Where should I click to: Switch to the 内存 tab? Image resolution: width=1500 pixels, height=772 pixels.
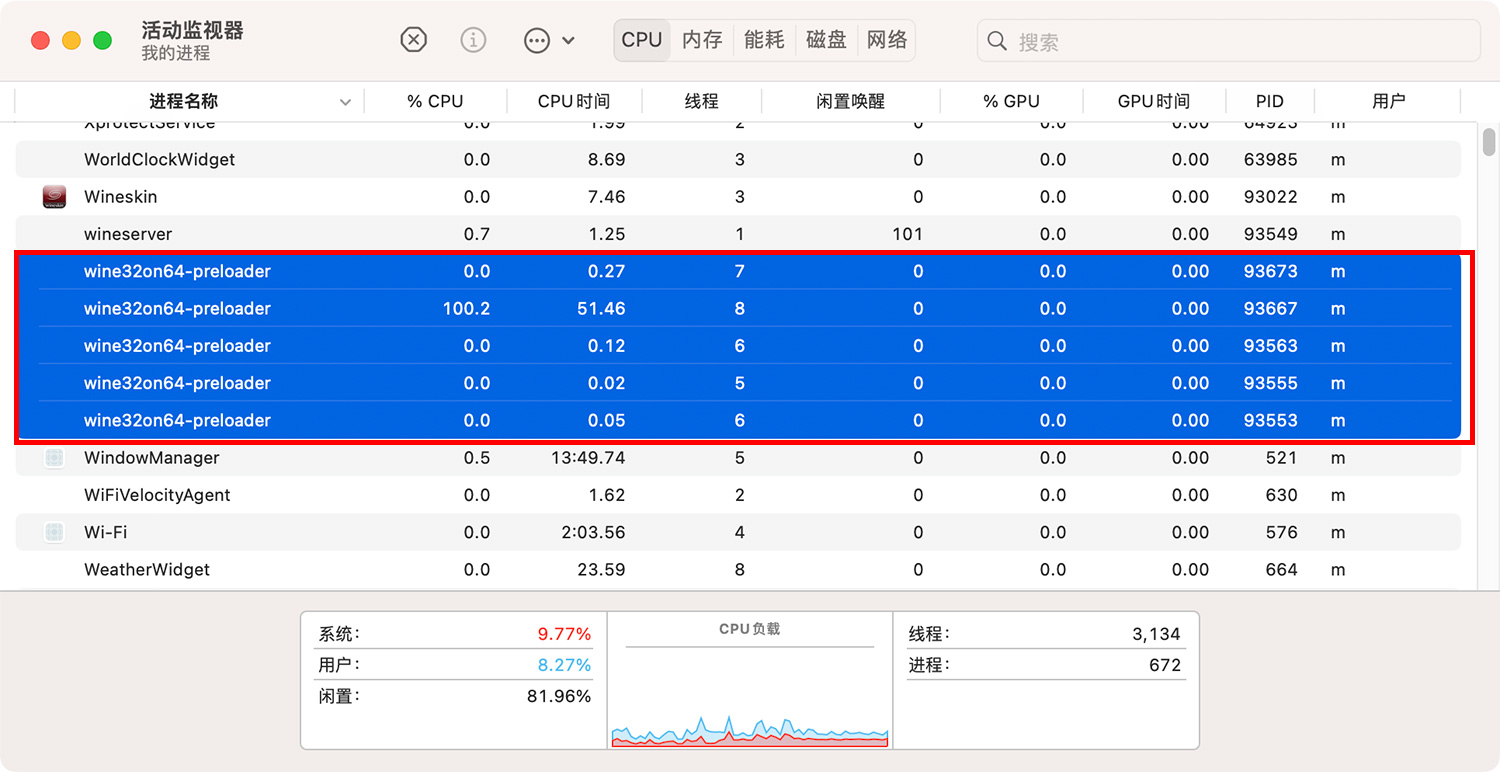(702, 40)
